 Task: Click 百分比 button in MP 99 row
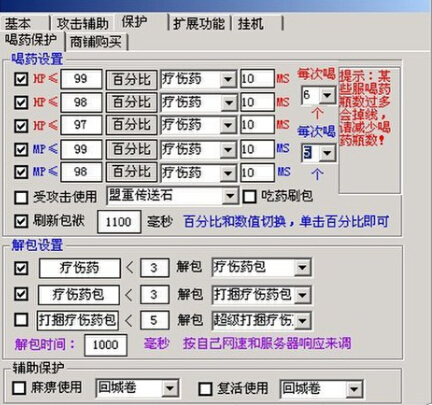pyautogui.click(x=131, y=149)
